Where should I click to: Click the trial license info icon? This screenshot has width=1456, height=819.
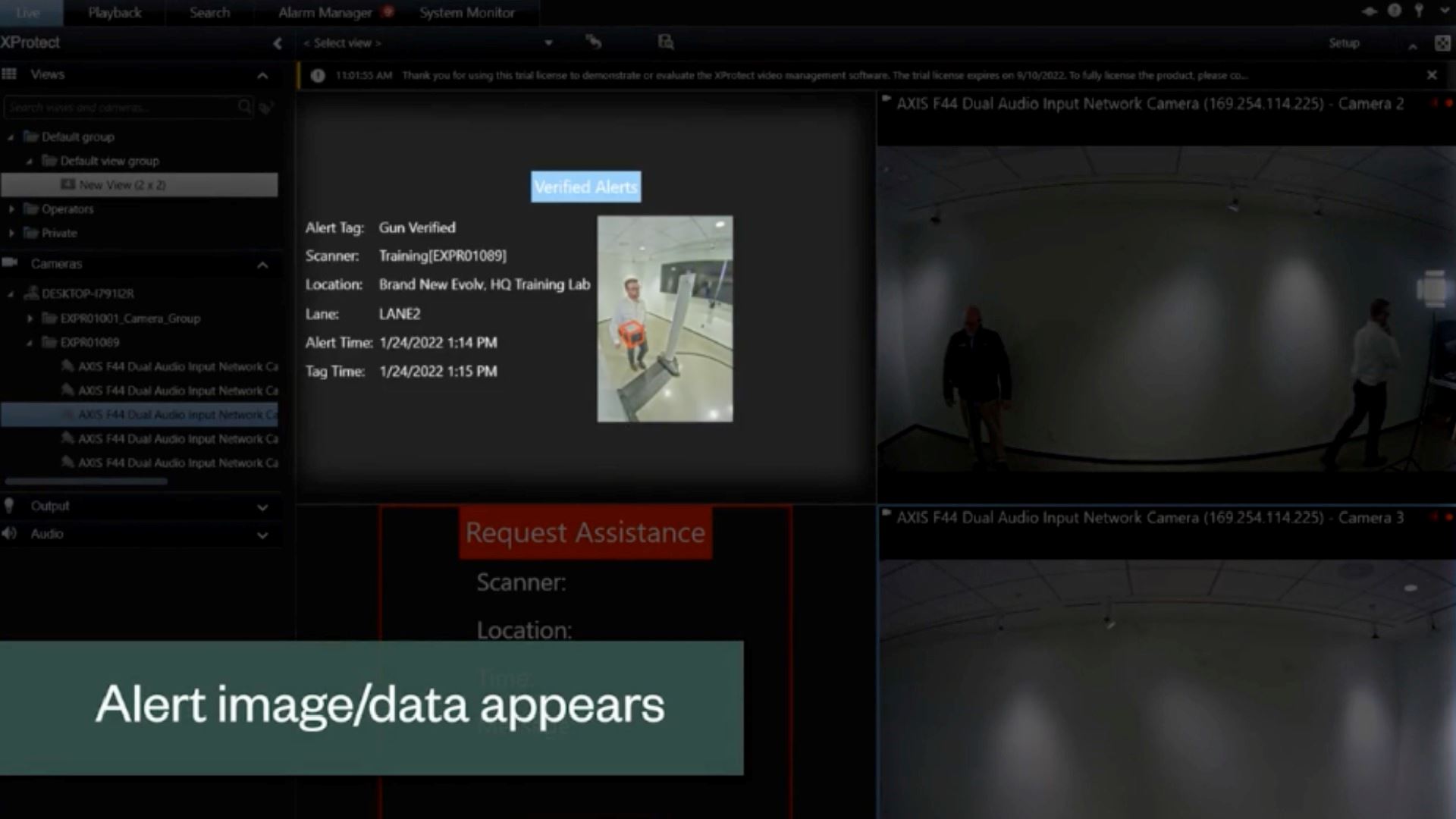tap(318, 75)
